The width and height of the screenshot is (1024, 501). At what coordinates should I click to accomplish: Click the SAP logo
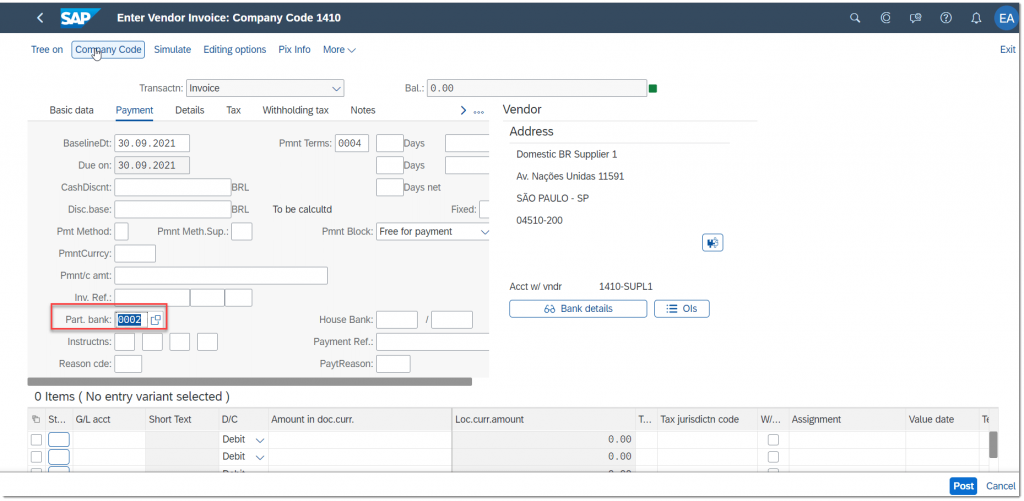click(x=80, y=18)
